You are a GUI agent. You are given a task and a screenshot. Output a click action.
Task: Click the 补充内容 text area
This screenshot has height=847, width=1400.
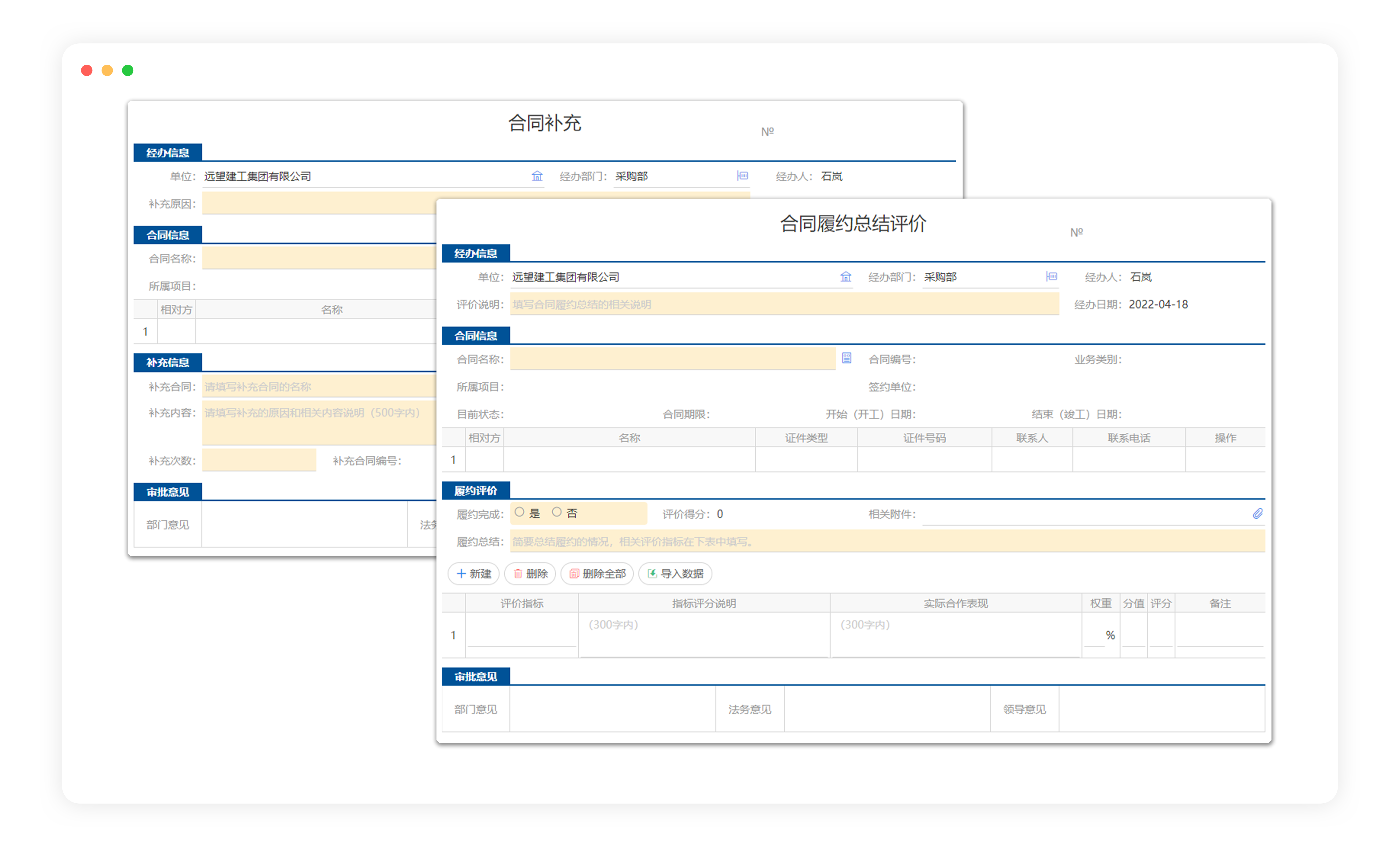(x=319, y=423)
